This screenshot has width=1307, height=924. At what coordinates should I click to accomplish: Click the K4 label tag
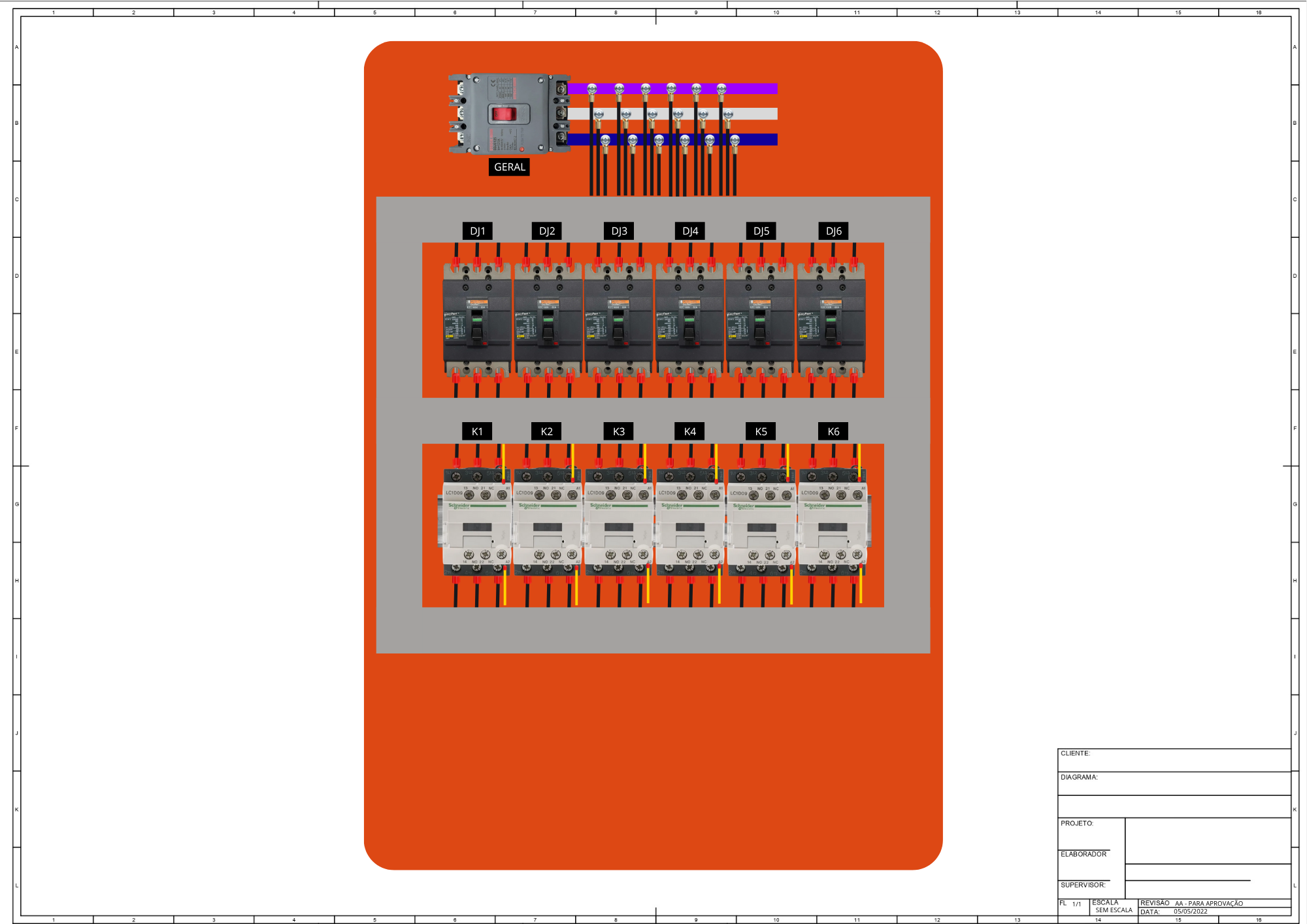689,431
